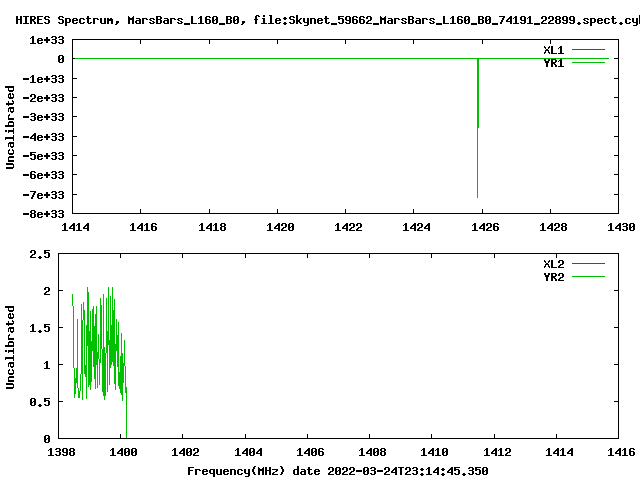Click the 1404 x-axis tick label
The image size is (640, 480).
pos(248,452)
